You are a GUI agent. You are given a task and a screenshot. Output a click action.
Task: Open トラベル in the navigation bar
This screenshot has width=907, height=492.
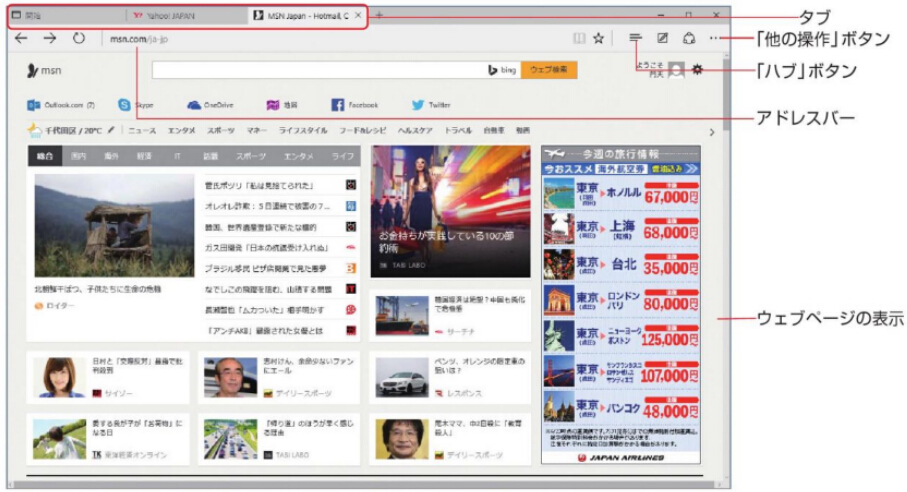458,131
